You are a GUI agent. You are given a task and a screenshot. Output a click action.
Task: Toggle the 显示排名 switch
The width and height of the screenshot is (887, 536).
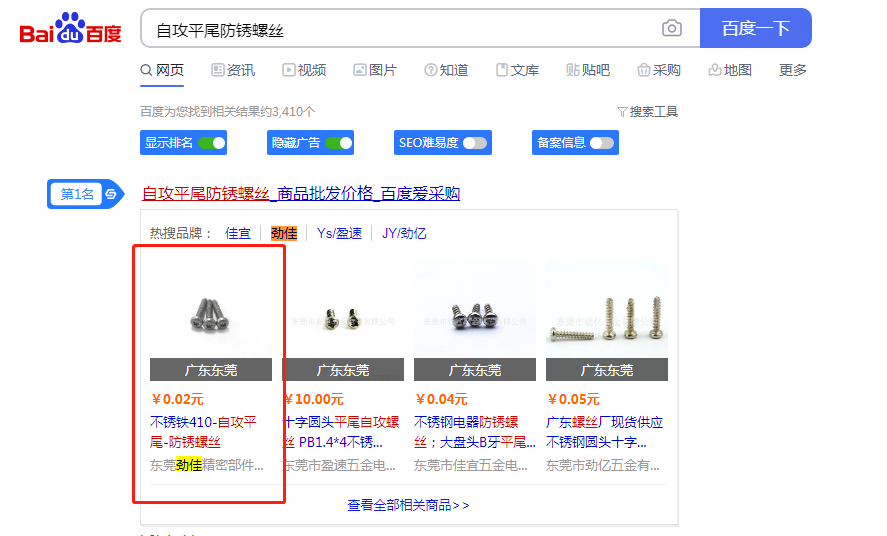(x=212, y=142)
